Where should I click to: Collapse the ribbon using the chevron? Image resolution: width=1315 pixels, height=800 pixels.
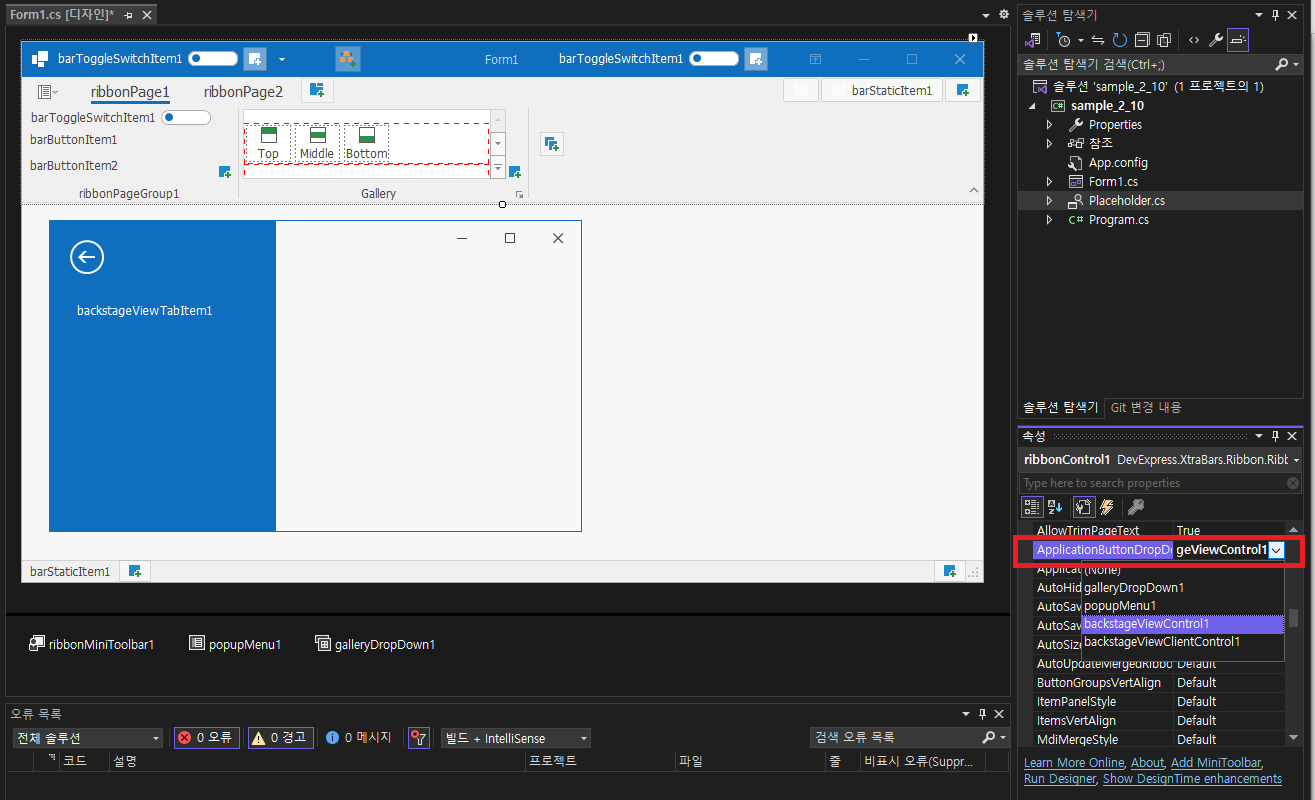[x=975, y=190]
